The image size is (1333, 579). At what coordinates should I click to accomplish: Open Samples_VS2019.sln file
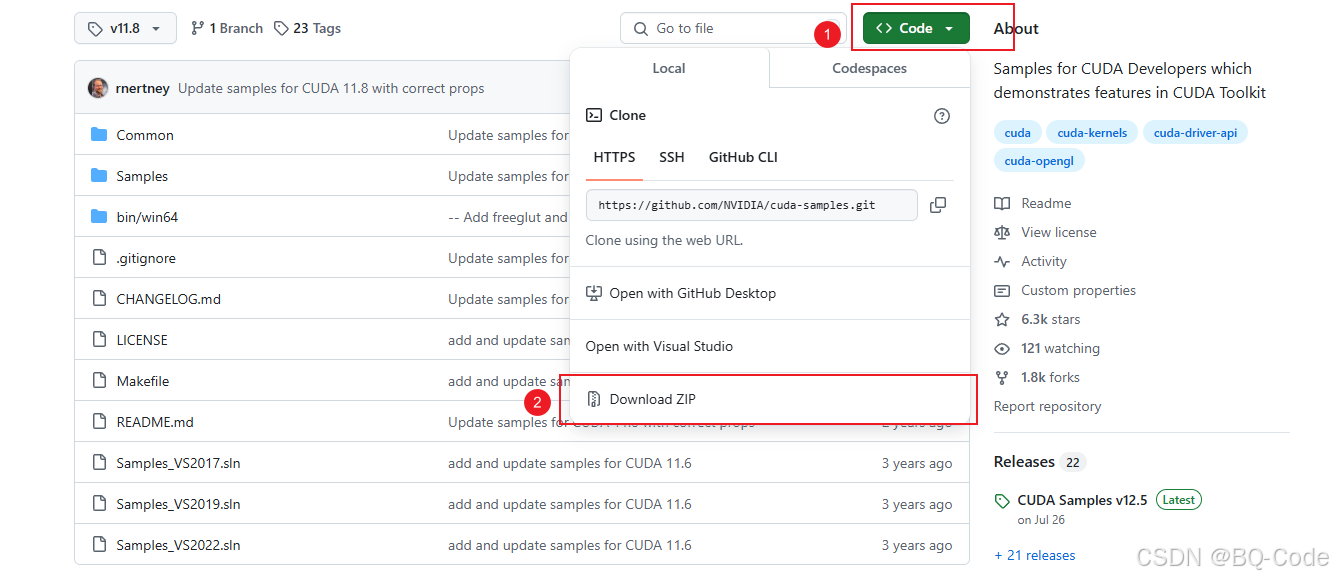(x=178, y=504)
